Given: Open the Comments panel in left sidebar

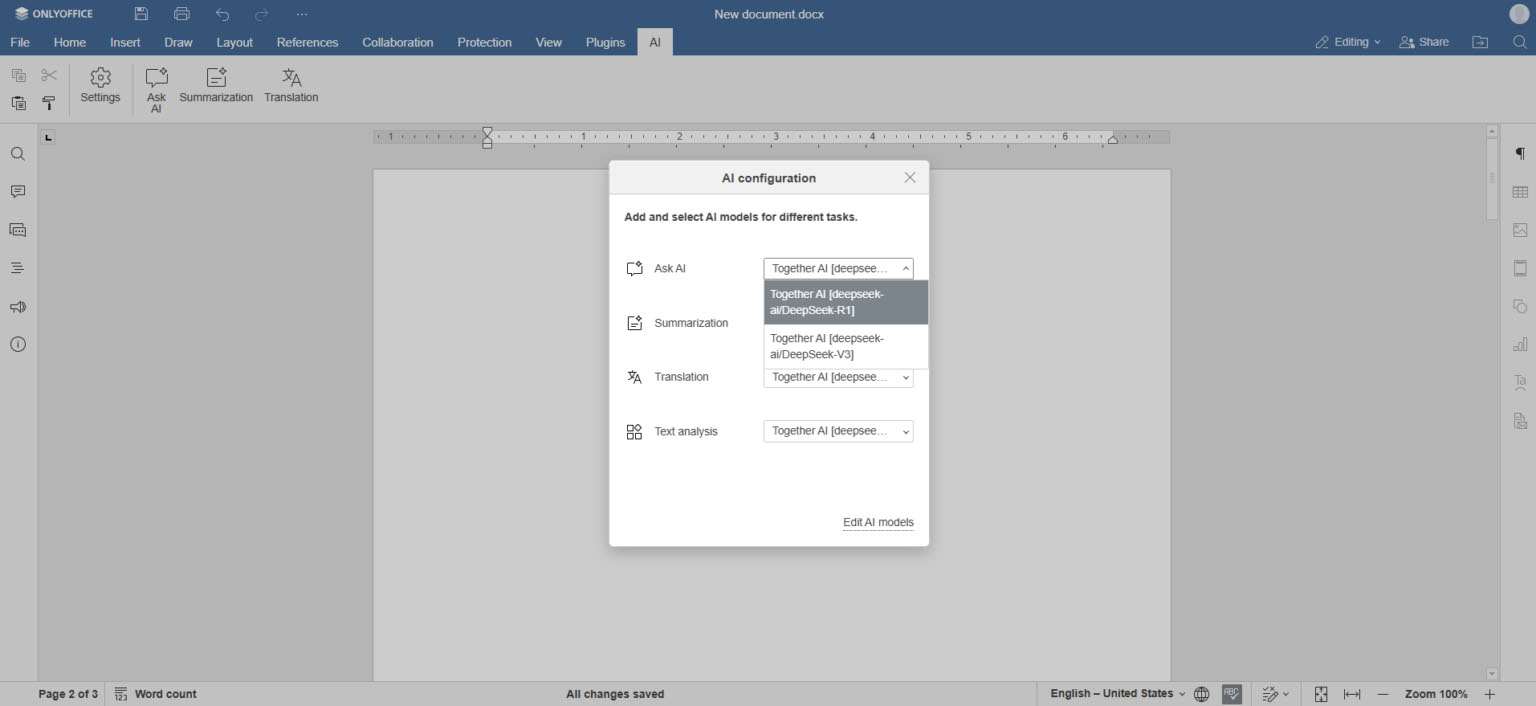Looking at the screenshot, I should (x=18, y=192).
